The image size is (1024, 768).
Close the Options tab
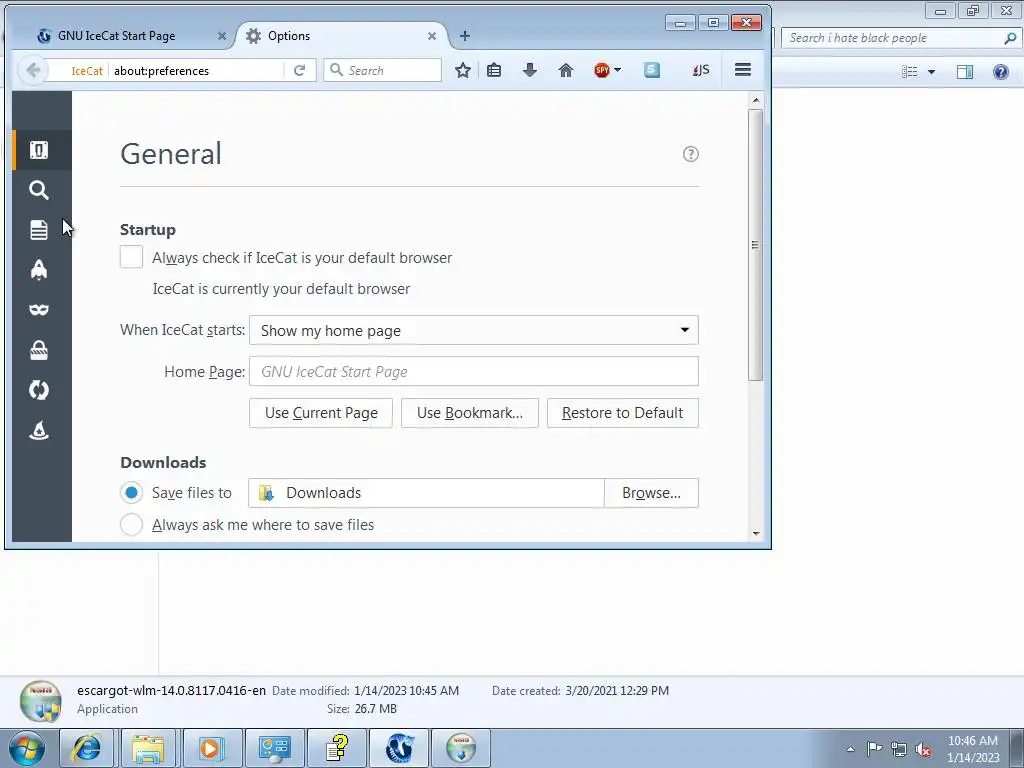[x=432, y=36]
